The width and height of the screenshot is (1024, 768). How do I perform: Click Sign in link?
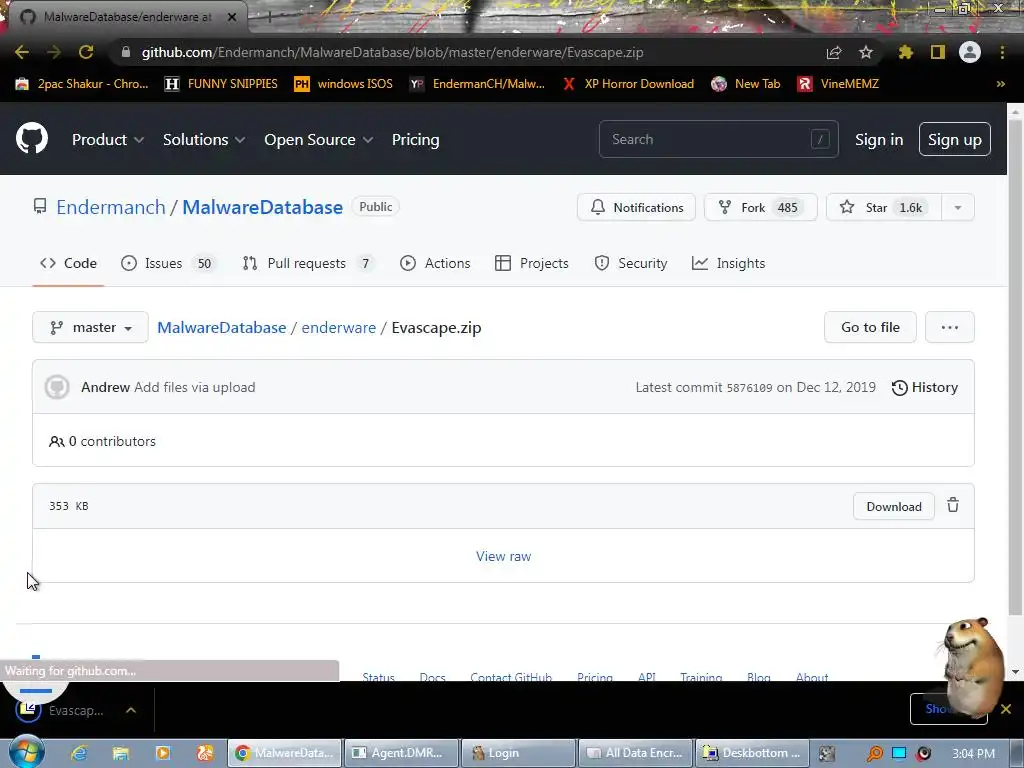pos(879,140)
